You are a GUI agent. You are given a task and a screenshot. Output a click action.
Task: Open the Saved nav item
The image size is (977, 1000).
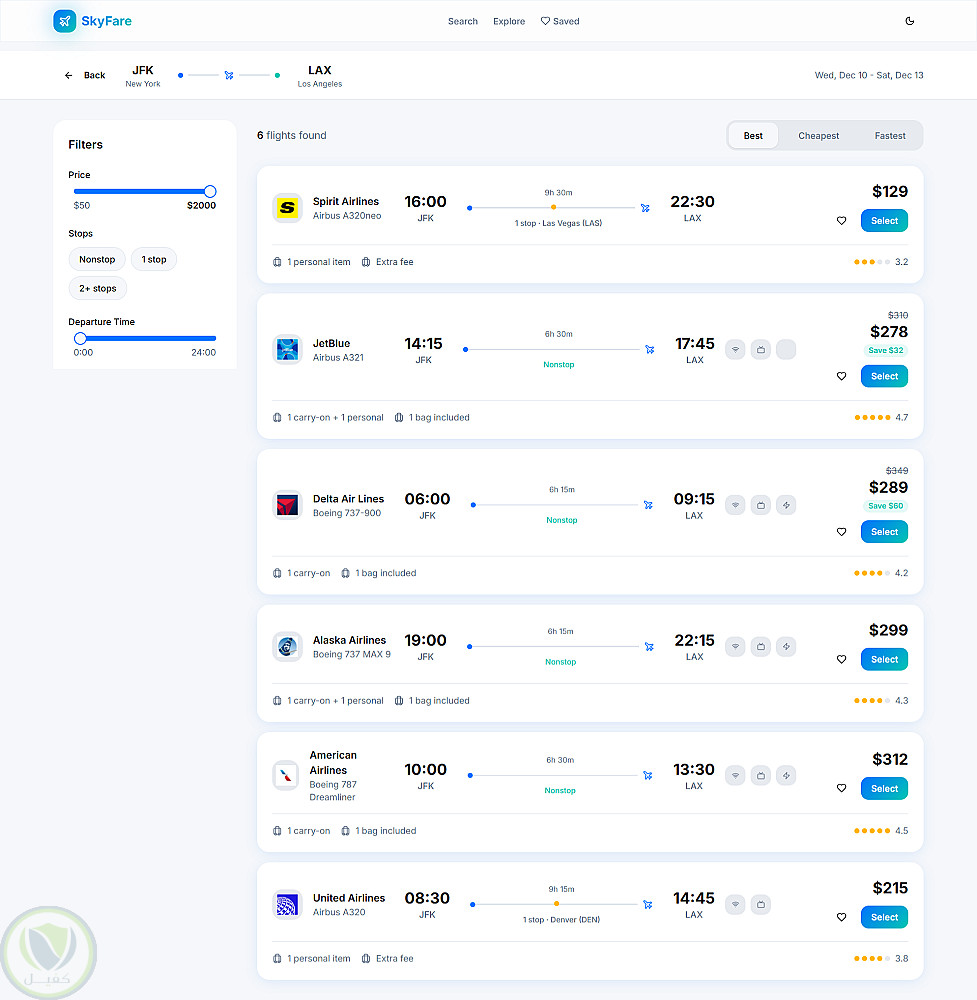tap(560, 21)
